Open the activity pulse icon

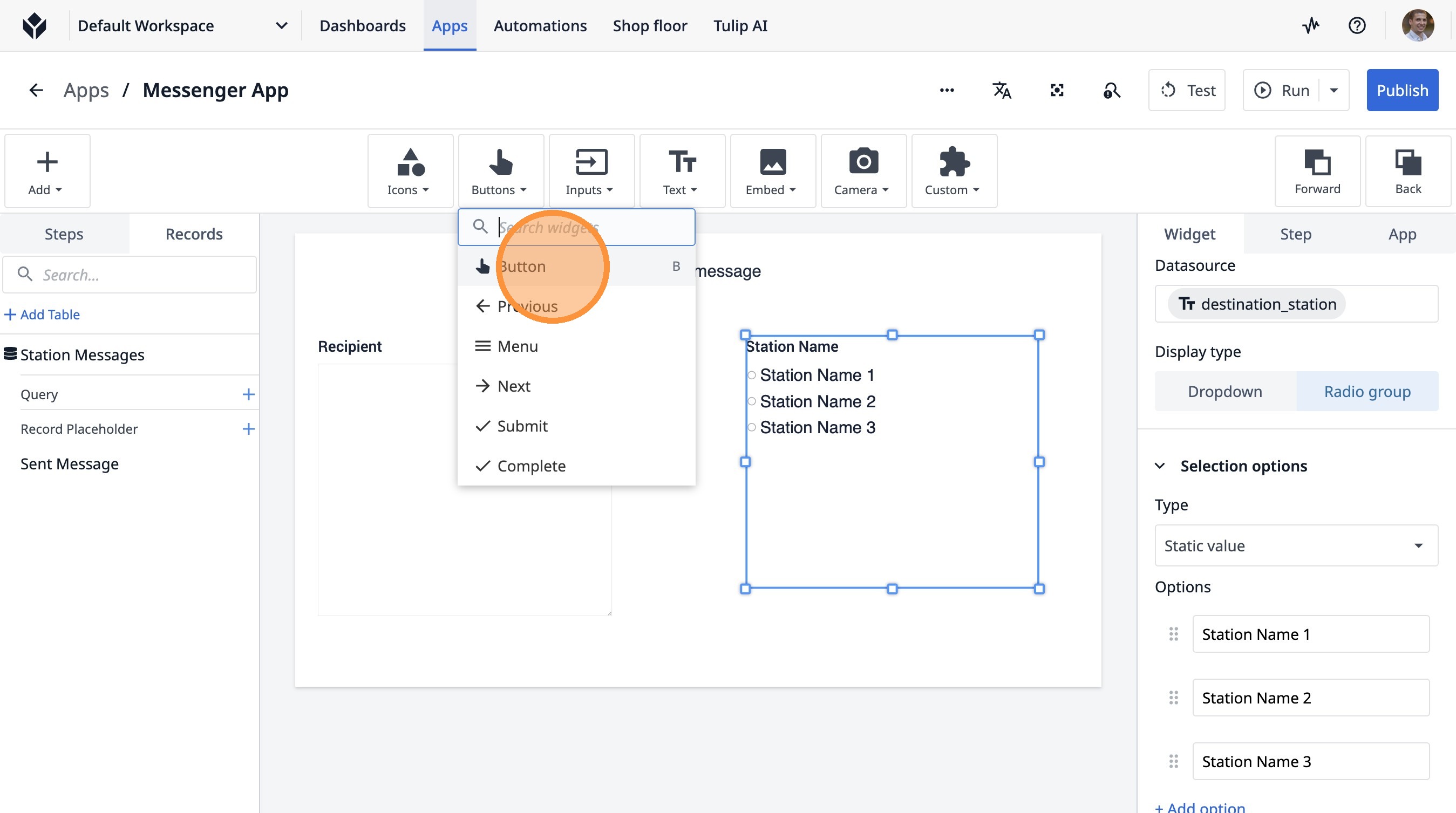tap(1311, 25)
